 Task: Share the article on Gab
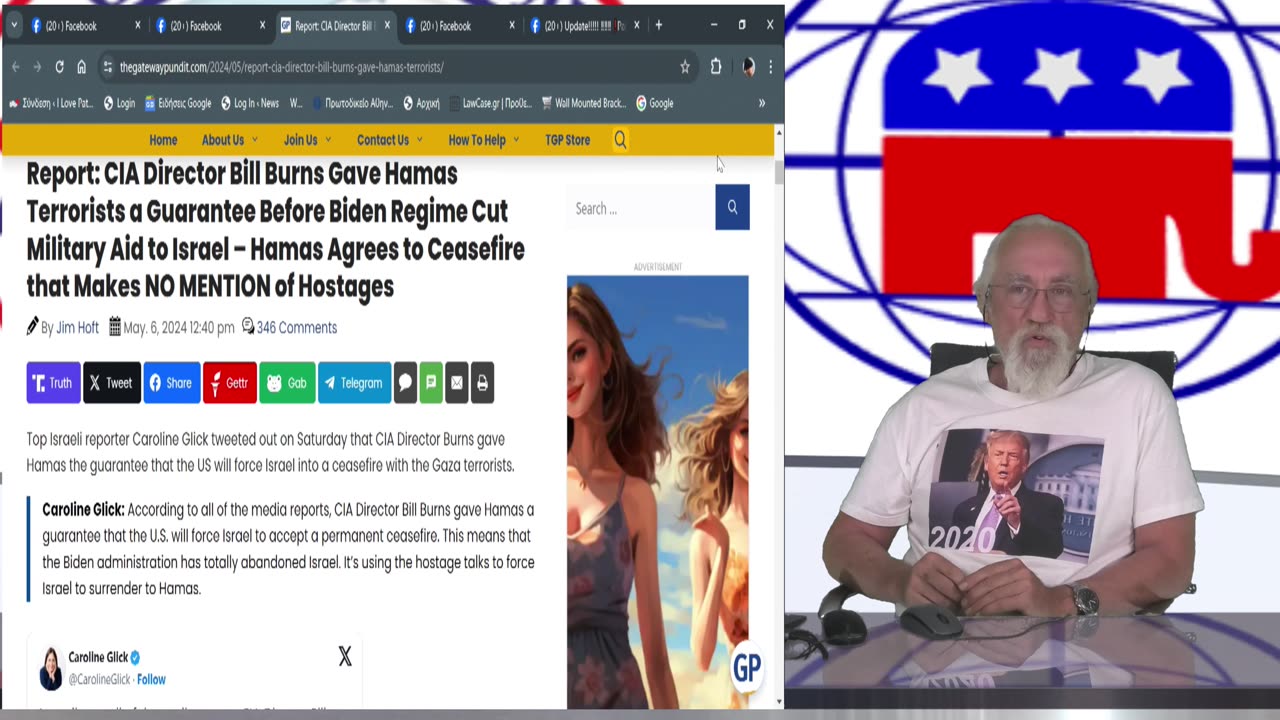tap(287, 383)
